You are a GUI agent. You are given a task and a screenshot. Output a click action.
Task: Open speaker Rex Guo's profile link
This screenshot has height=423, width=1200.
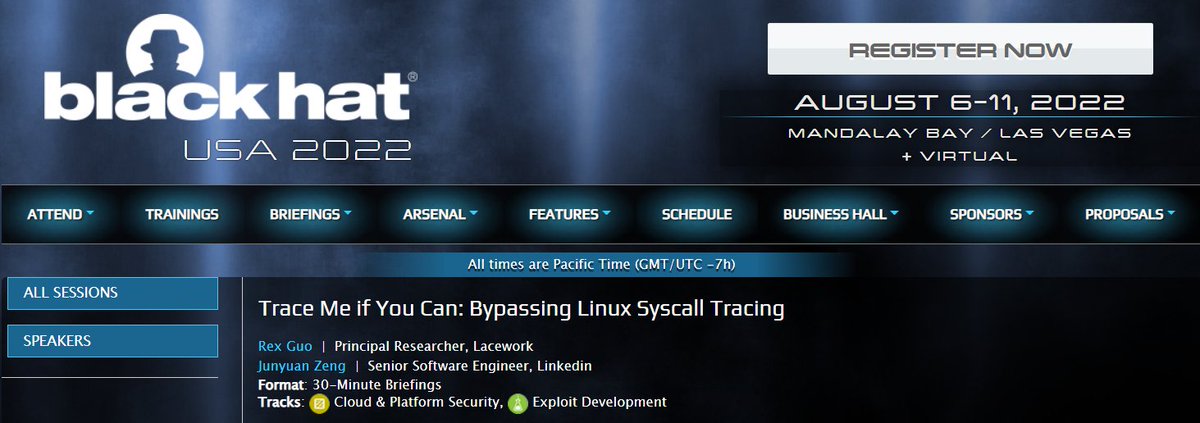click(285, 346)
